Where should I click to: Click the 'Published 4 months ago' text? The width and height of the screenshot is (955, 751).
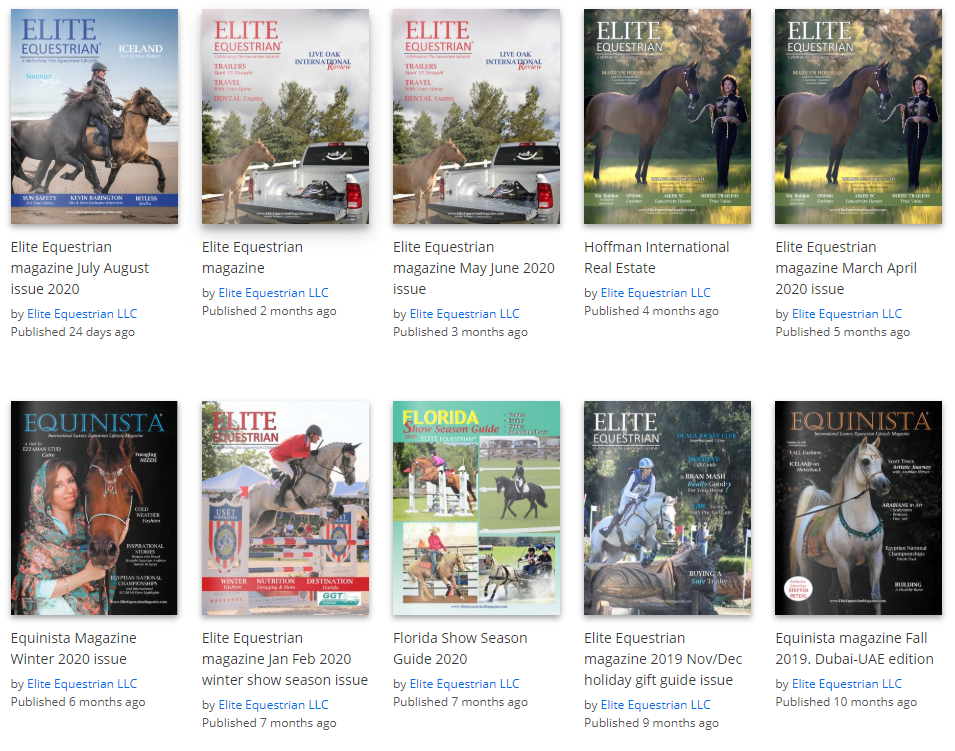[651, 311]
